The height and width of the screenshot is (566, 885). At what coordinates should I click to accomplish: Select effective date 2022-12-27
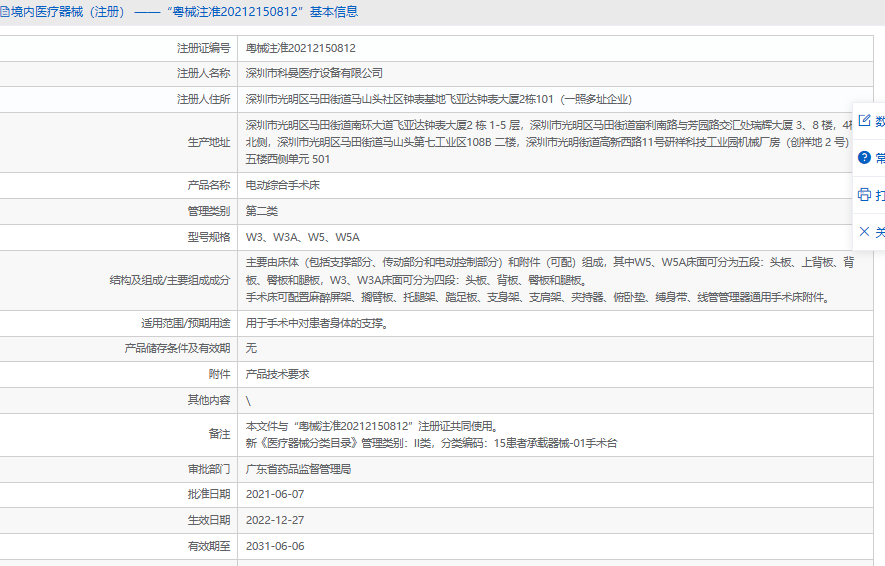tap(275, 520)
